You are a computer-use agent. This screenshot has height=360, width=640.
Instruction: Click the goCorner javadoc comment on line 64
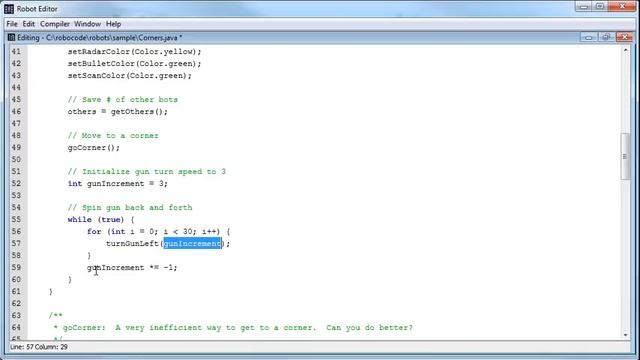pyautogui.click(x=233, y=328)
